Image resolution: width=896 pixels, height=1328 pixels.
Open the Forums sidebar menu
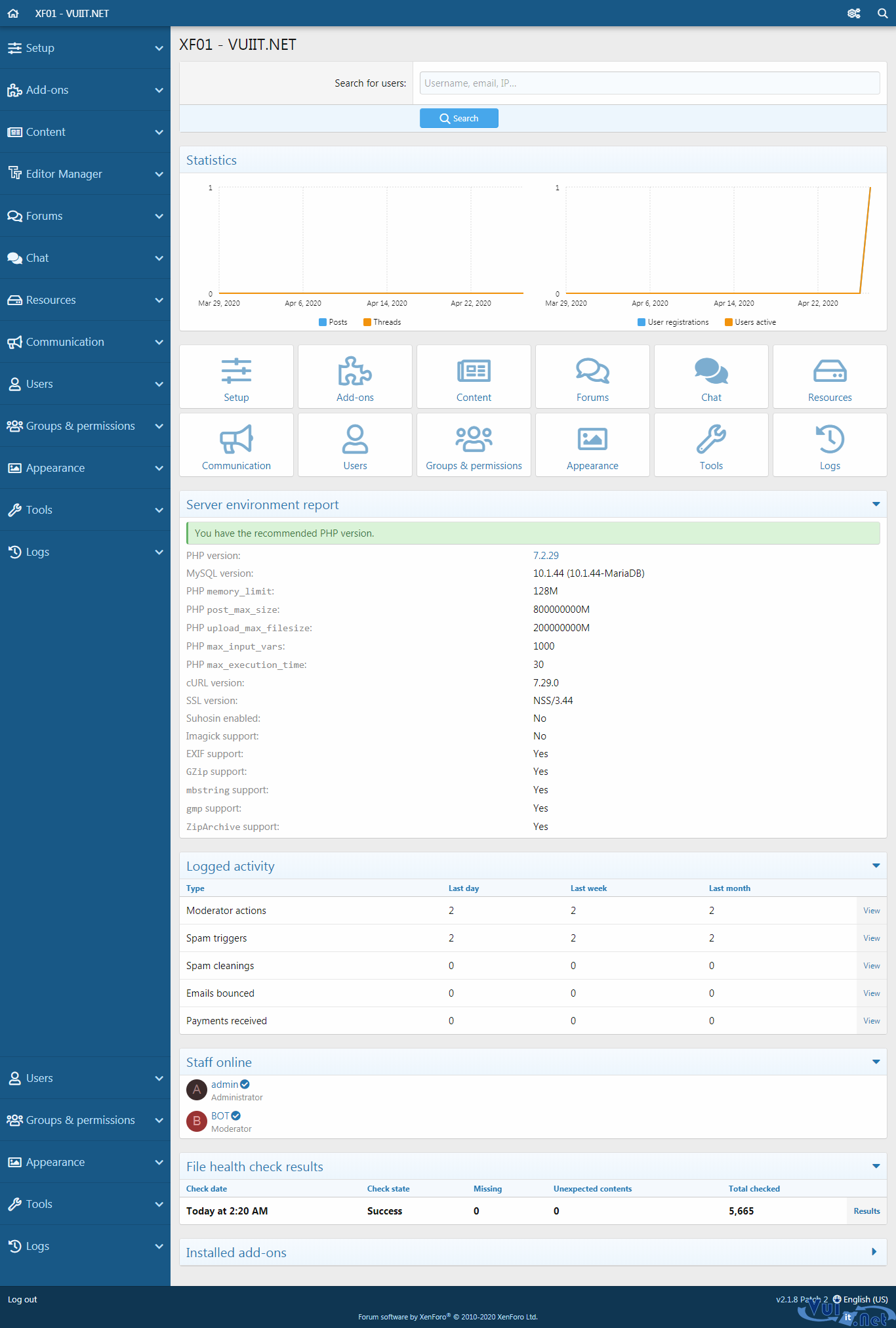[x=85, y=216]
